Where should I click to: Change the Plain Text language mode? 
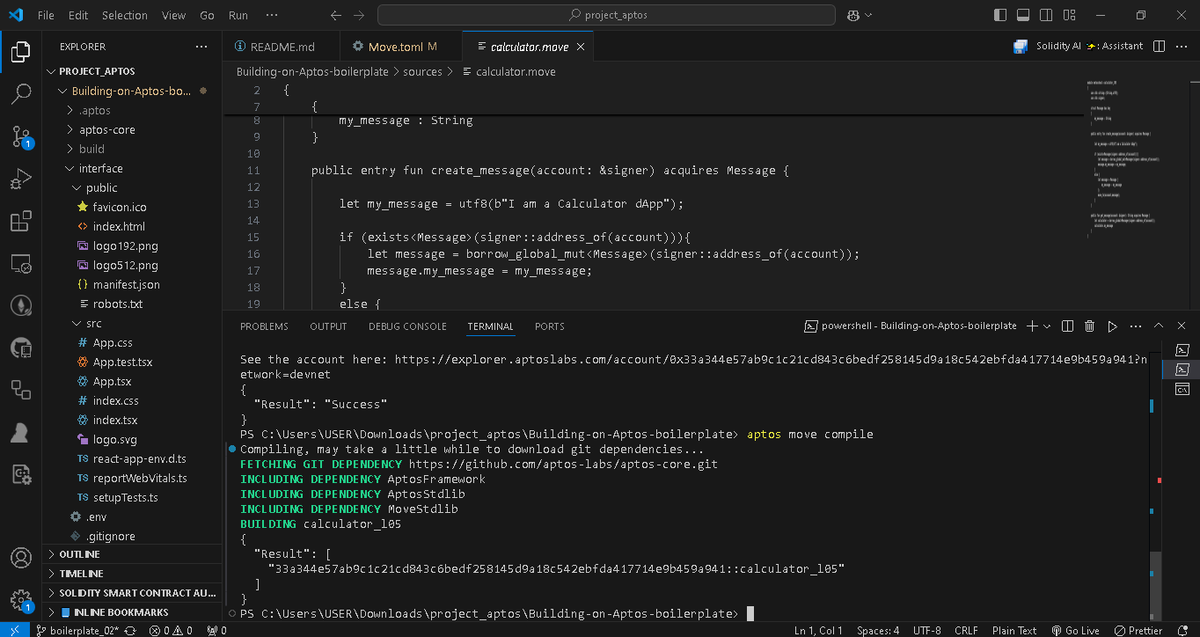(x=1014, y=630)
